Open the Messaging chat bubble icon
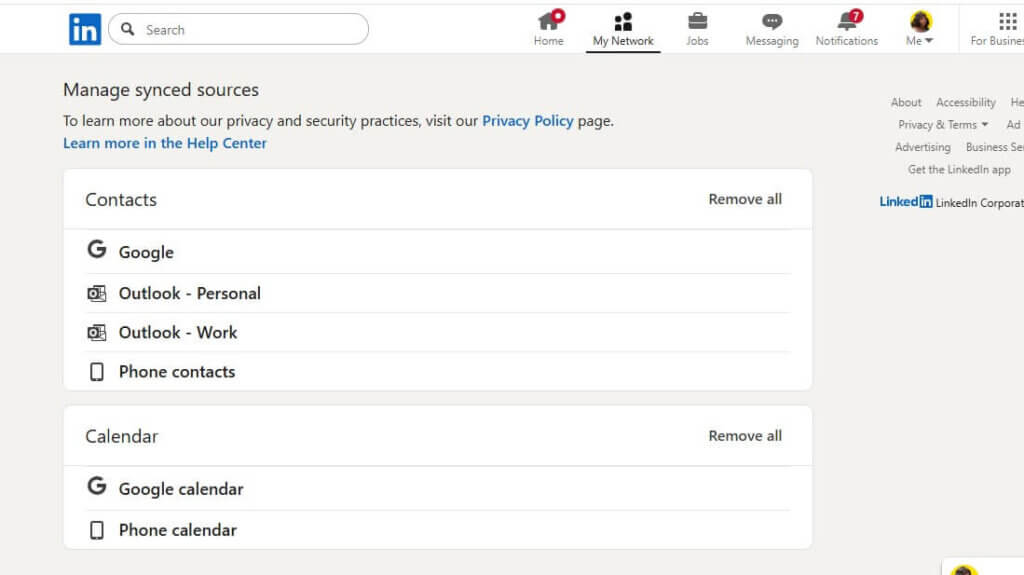The width and height of the screenshot is (1024, 575). coord(772,22)
